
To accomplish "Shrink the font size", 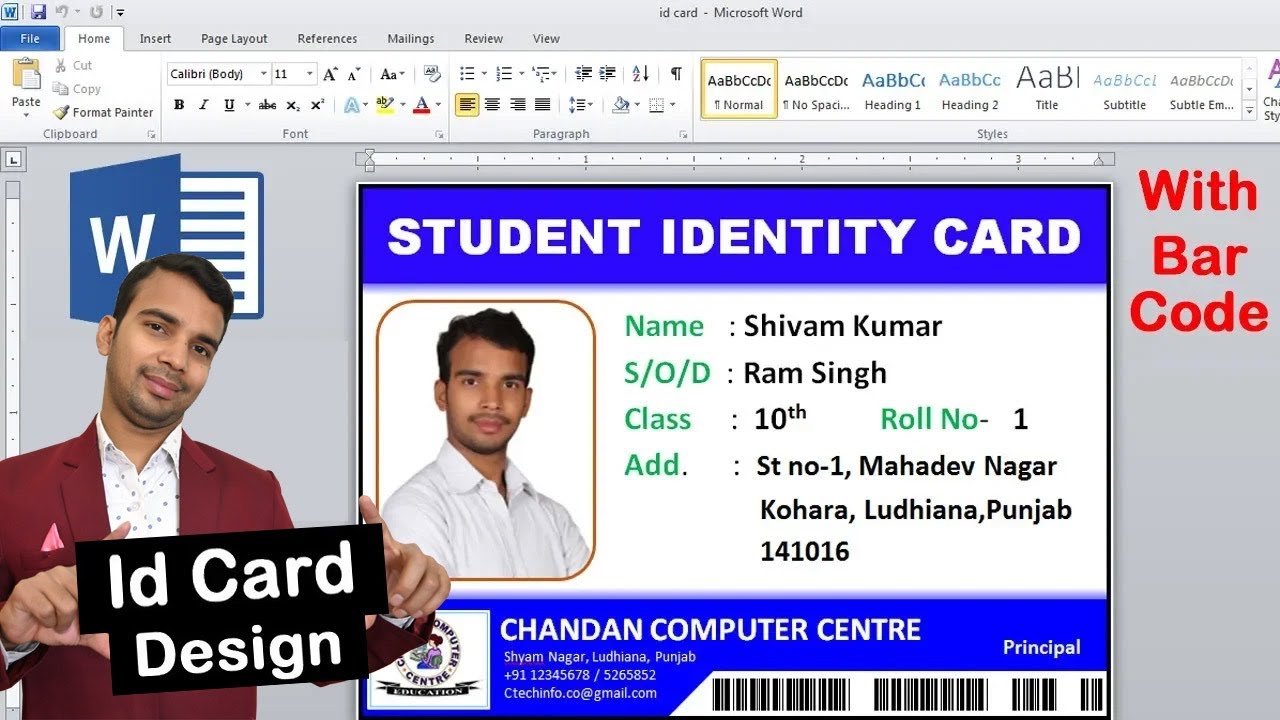I will pyautogui.click(x=354, y=74).
